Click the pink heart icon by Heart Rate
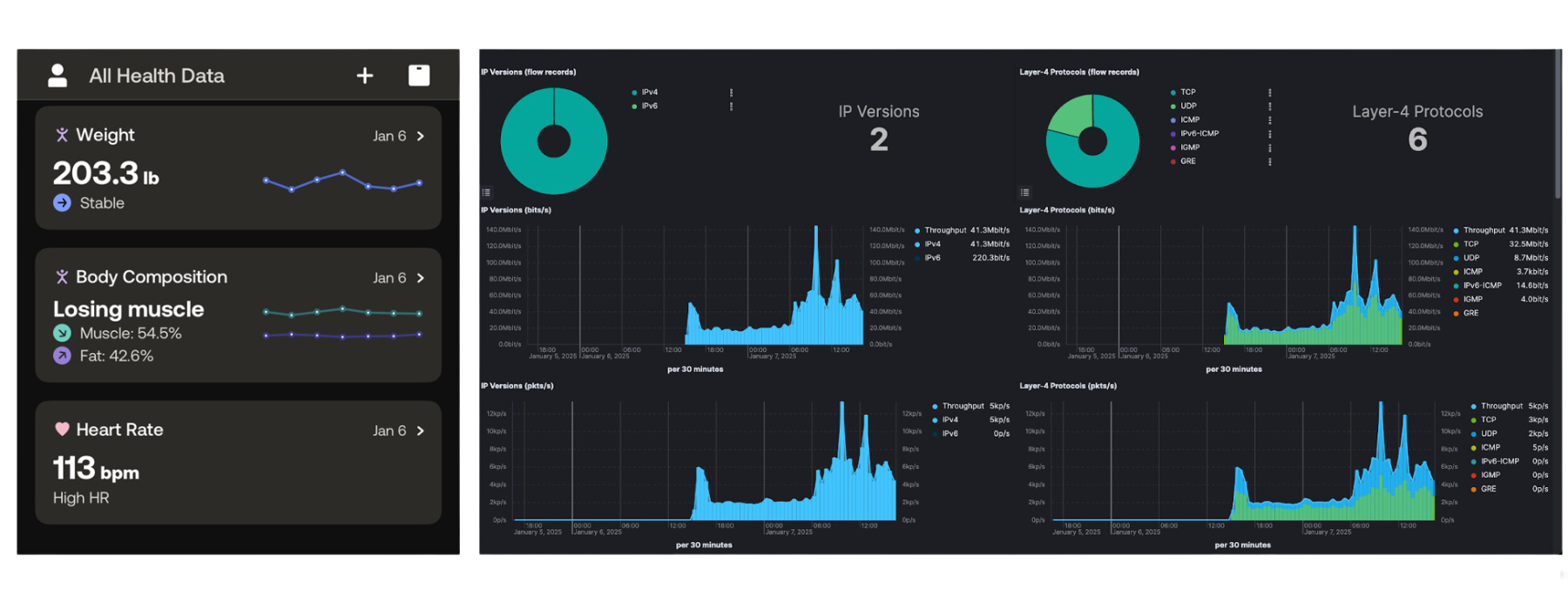Viewport: 1568px width, 610px height. pyautogui.click(x=62, y=429)
